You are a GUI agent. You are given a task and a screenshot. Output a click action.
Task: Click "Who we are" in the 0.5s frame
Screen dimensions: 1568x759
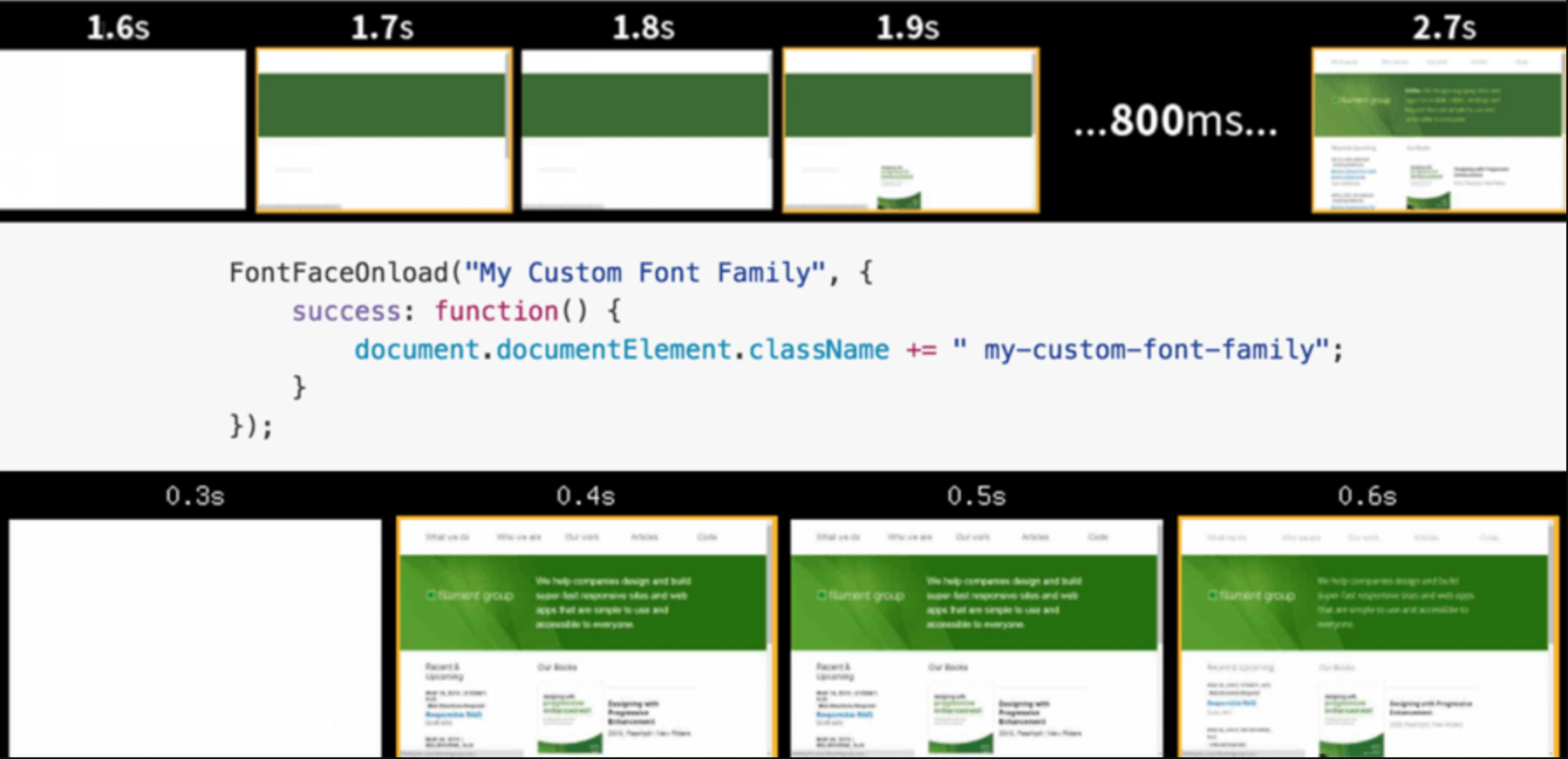pyautogui.click(x=910, y=537)
